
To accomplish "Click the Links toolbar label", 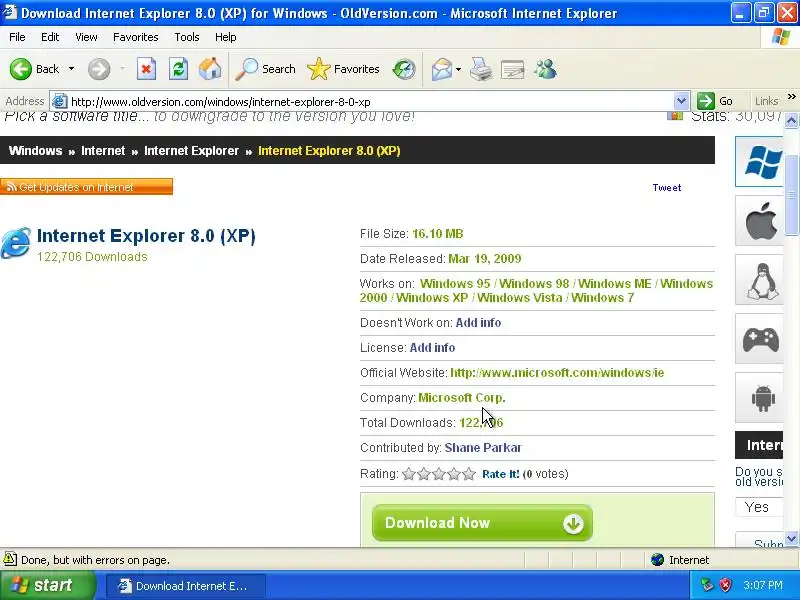I will pos(766,101).
